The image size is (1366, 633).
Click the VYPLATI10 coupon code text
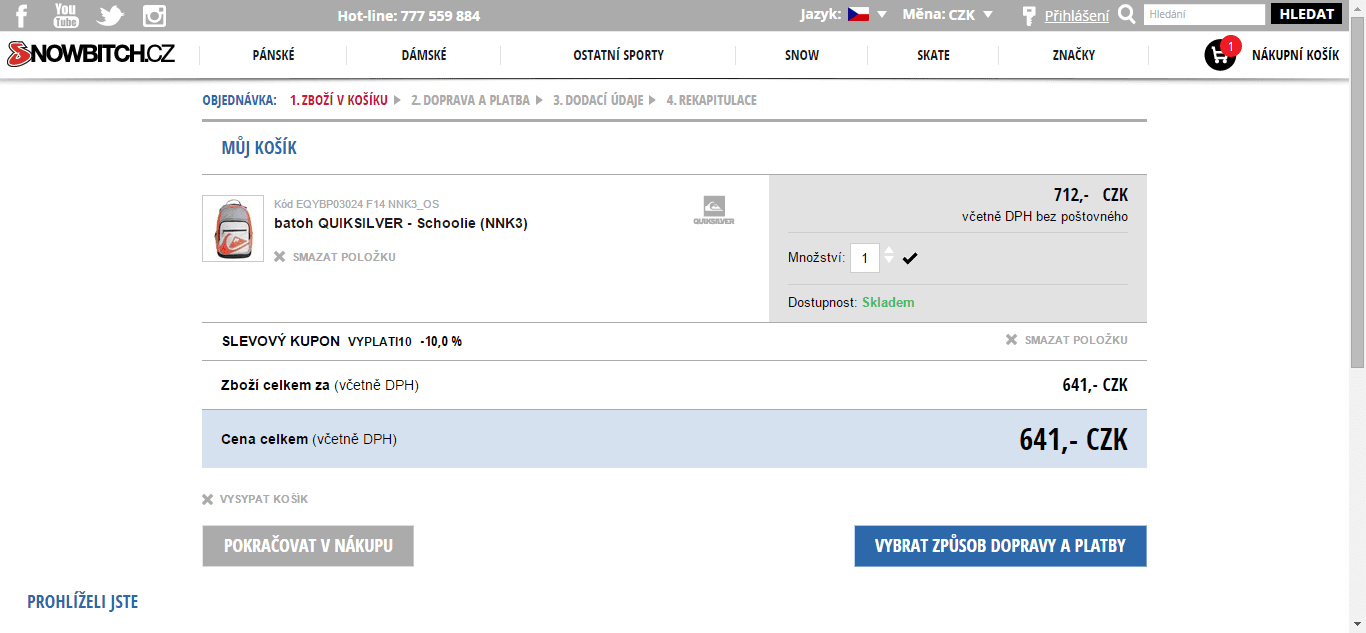[380, 341]
